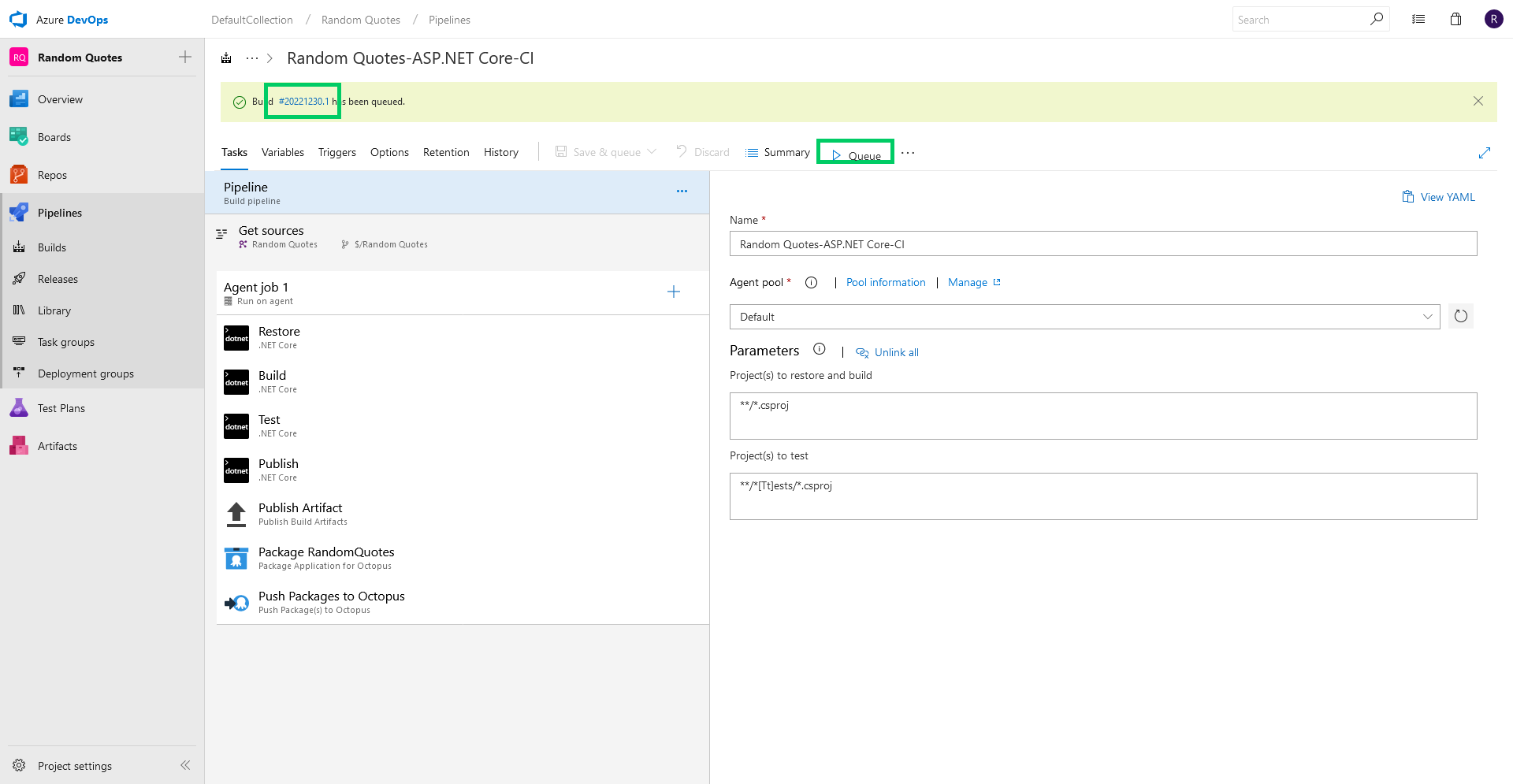Open the user profile avatar R

[1493, 19]
